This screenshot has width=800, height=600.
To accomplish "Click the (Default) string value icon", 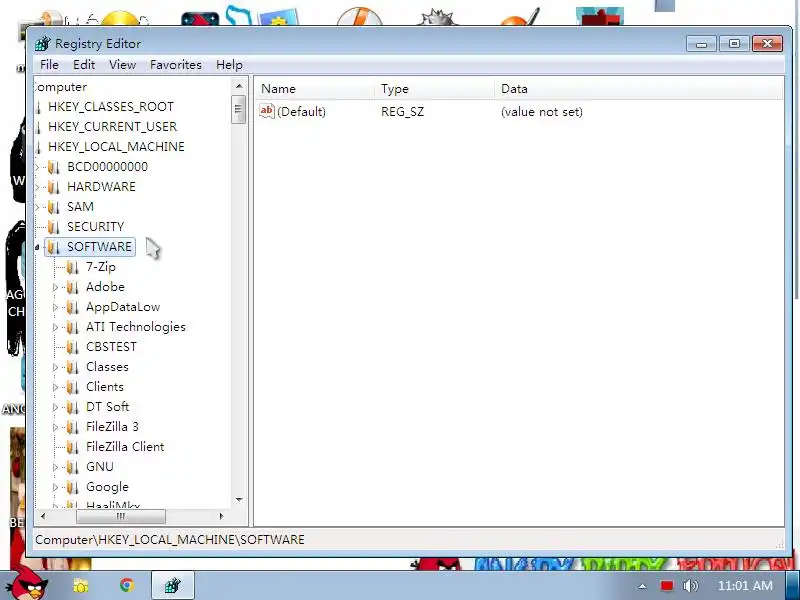I will click(x=267, y=111).
